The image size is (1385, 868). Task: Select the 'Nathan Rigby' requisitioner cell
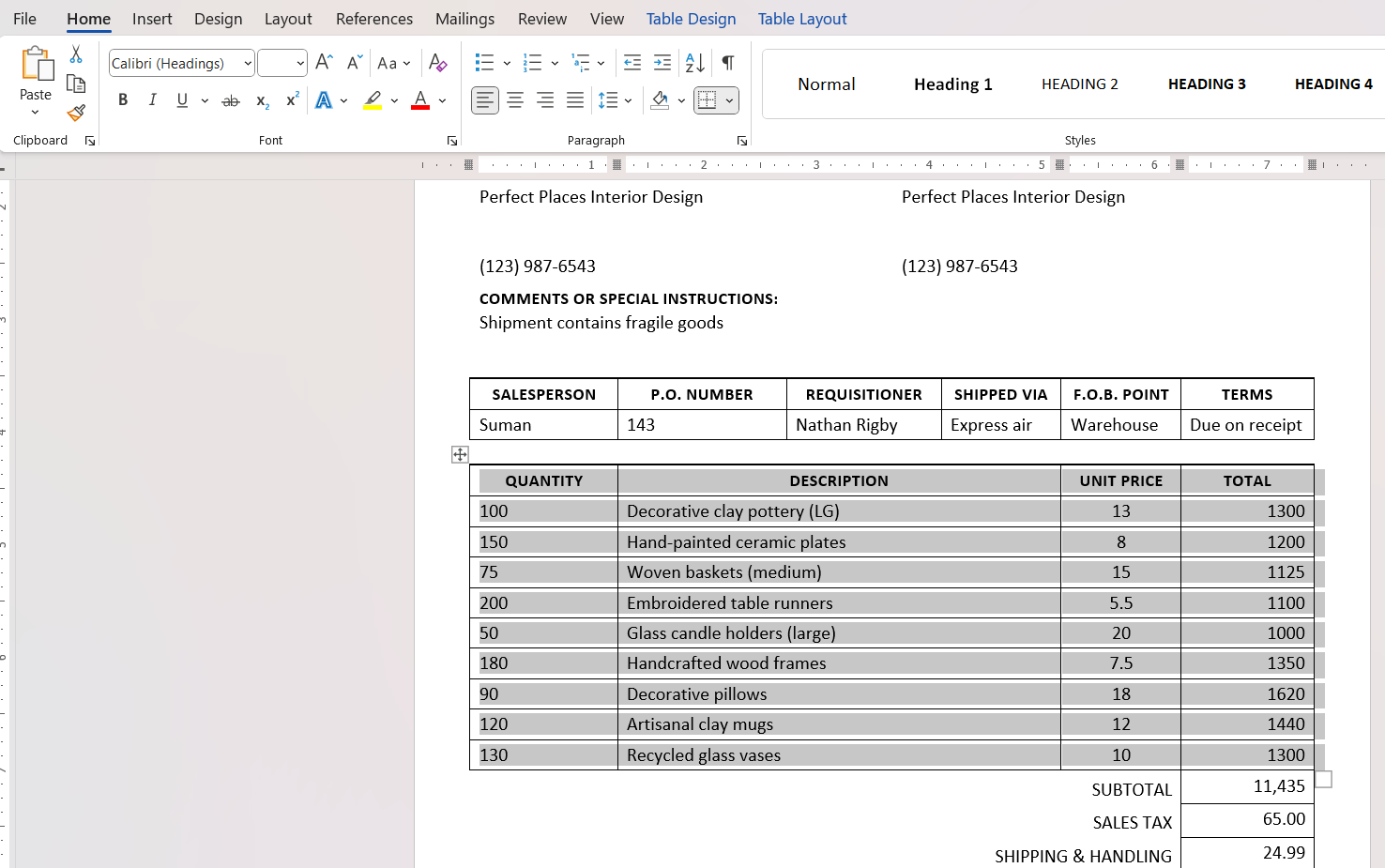pos(864,425)
